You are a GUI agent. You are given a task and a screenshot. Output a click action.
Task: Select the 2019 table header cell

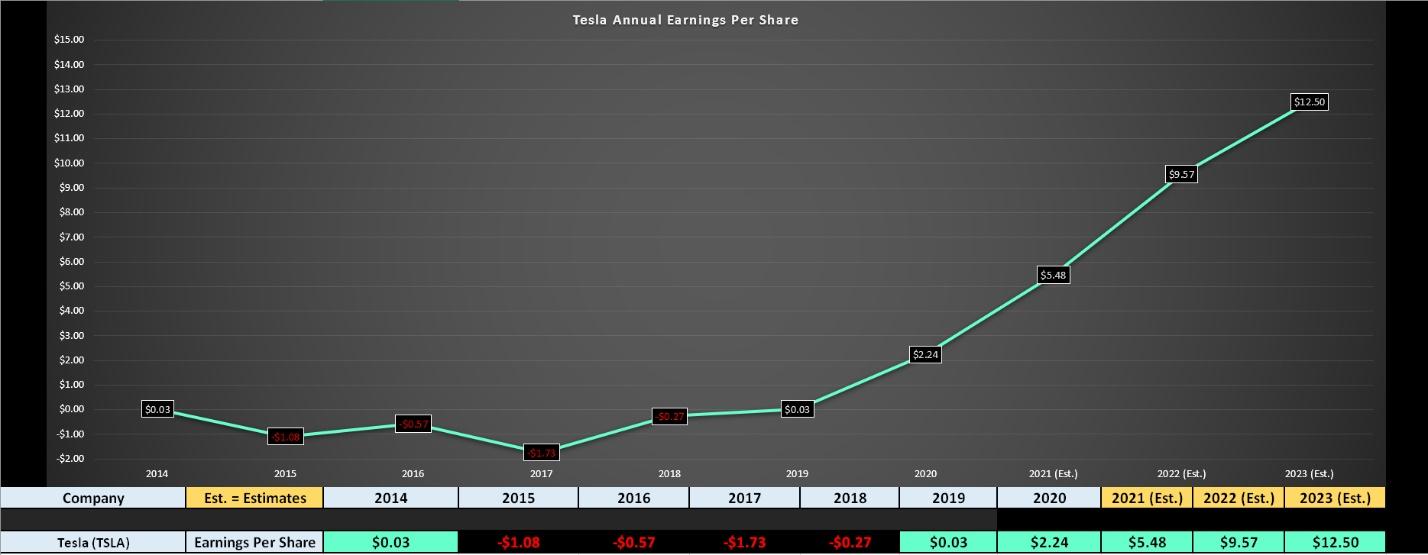click(x=948, y=497)
